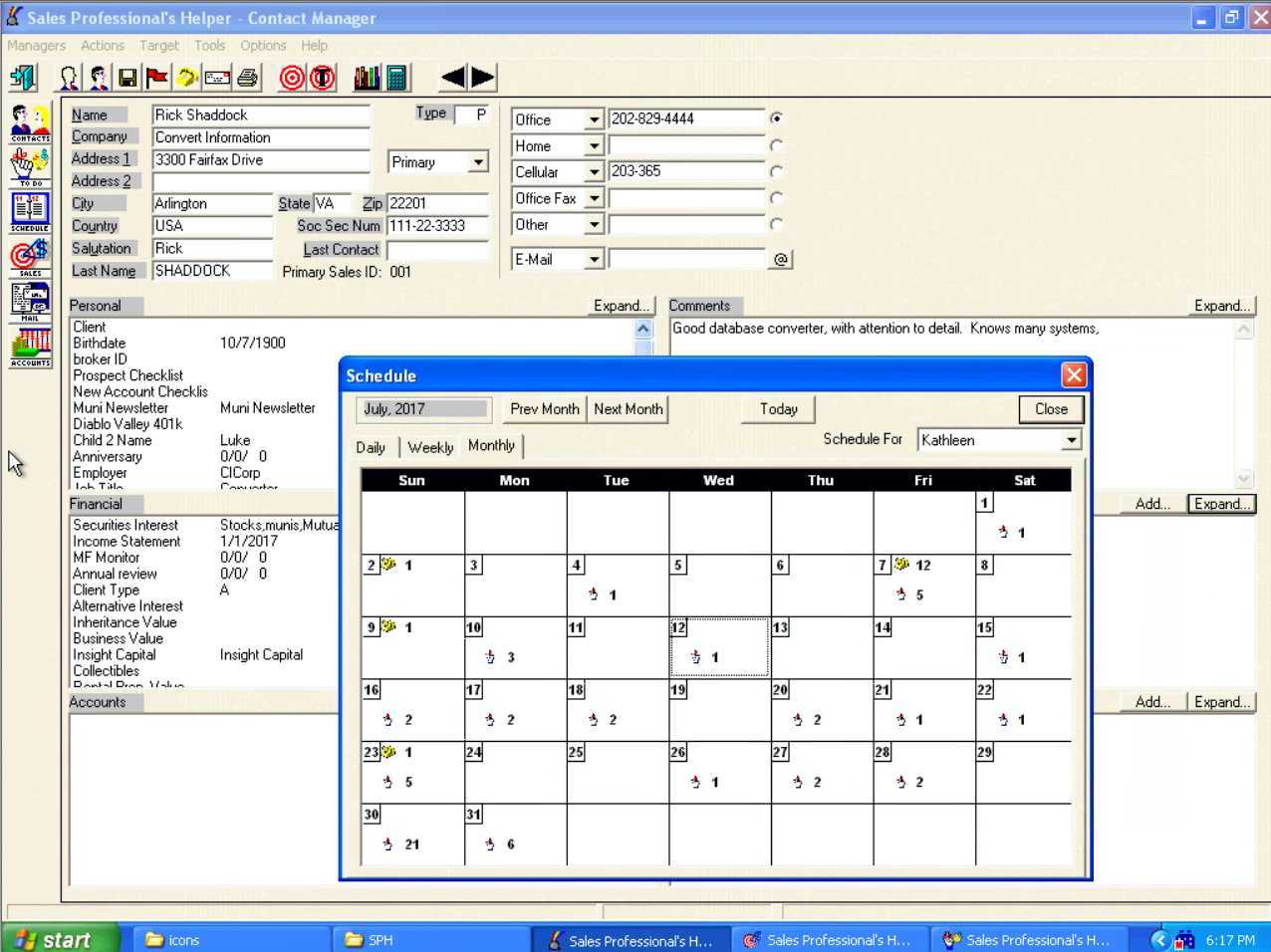Select the Cellular phone radio button

pos(776,171)
